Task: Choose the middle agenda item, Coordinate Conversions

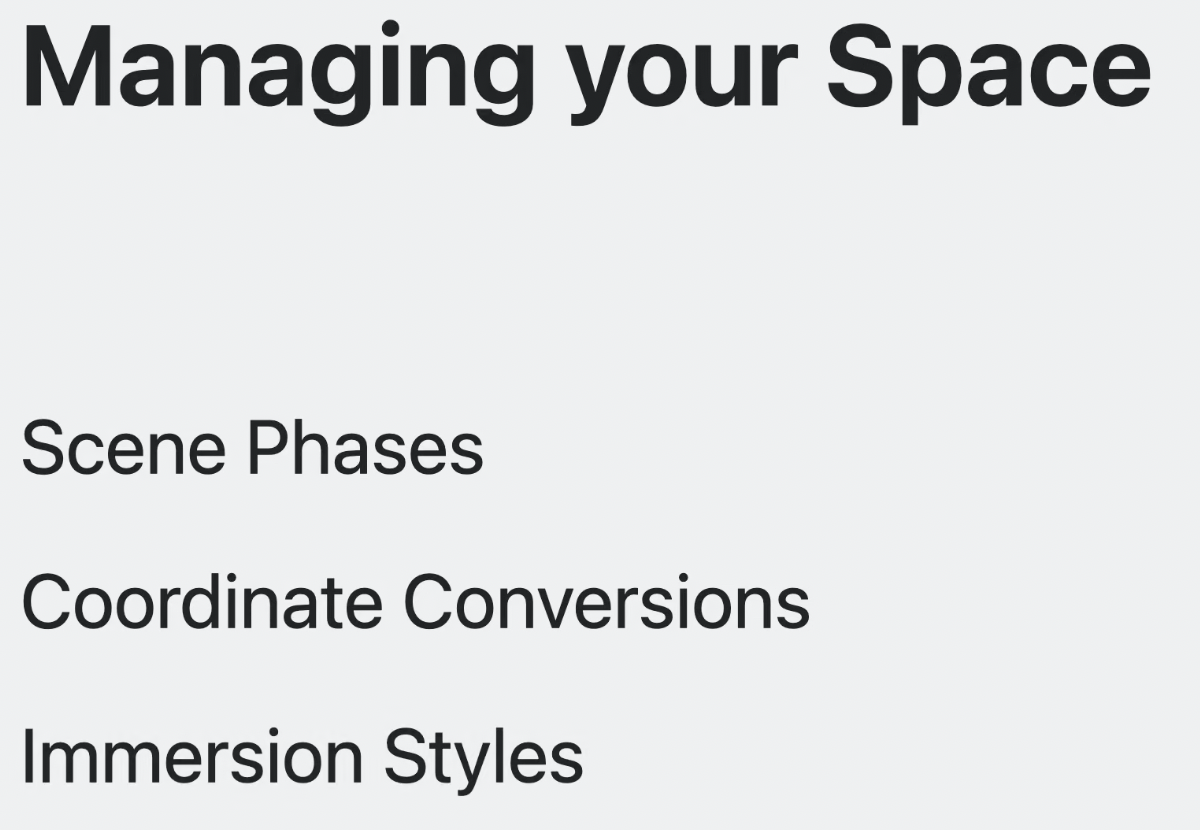Action: (416, 602)
